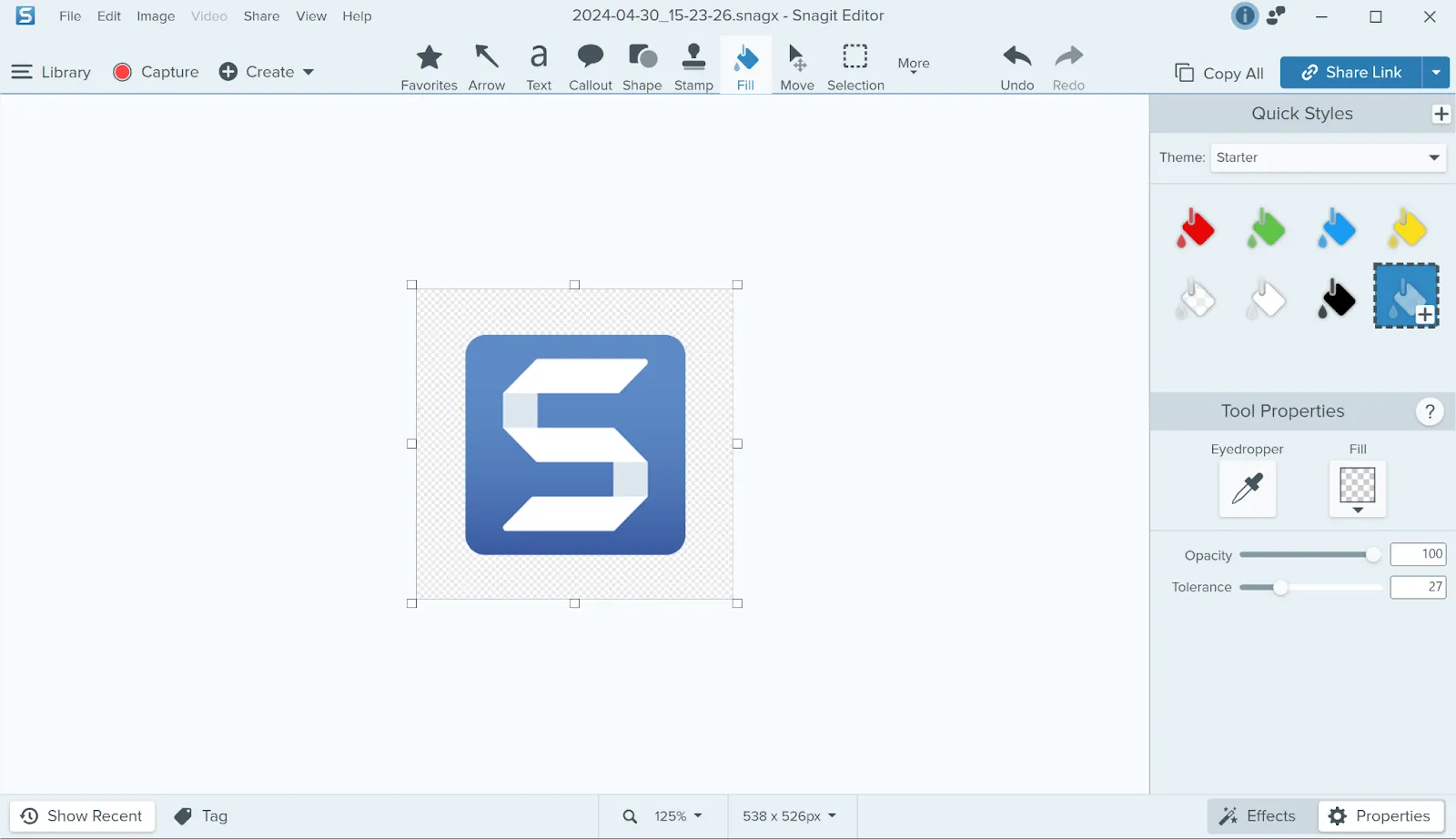Select the Text tool
The image size is (1456, 839).
[539, 66]
